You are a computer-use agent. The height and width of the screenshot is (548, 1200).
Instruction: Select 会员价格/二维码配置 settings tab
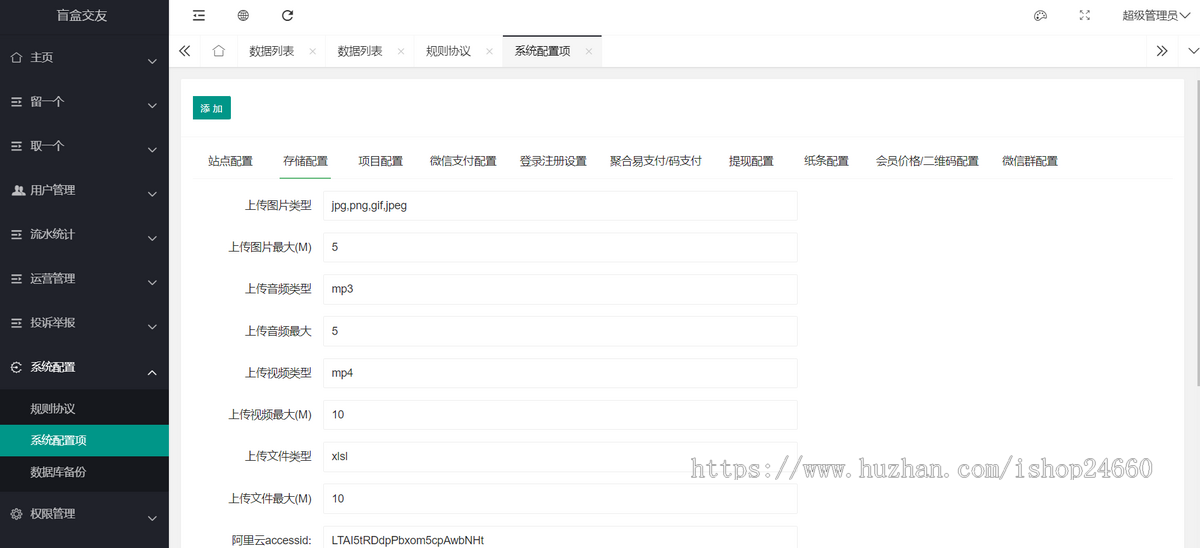[927, 161]
